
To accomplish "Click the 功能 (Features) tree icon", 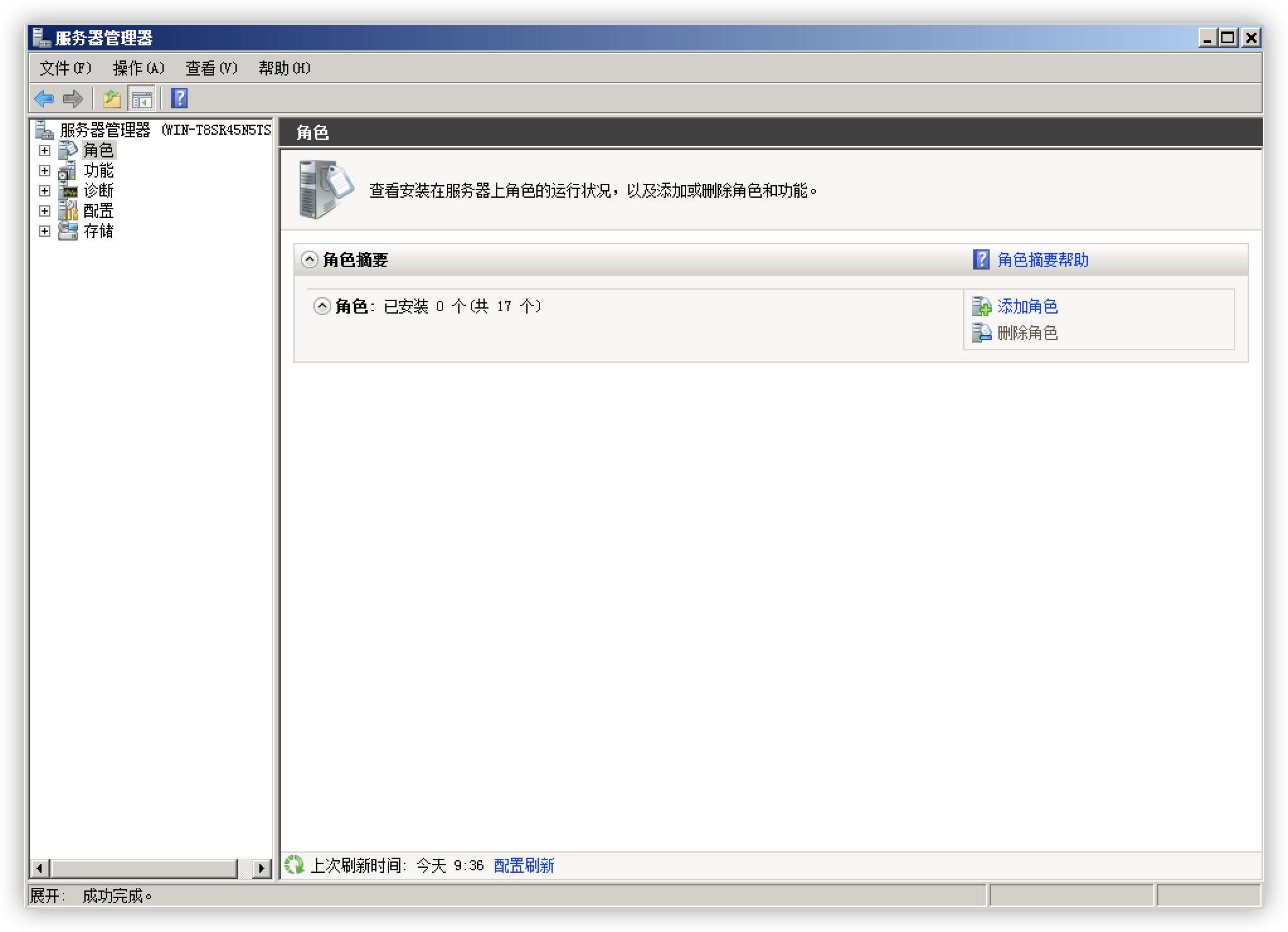I will tap(67, 171).
